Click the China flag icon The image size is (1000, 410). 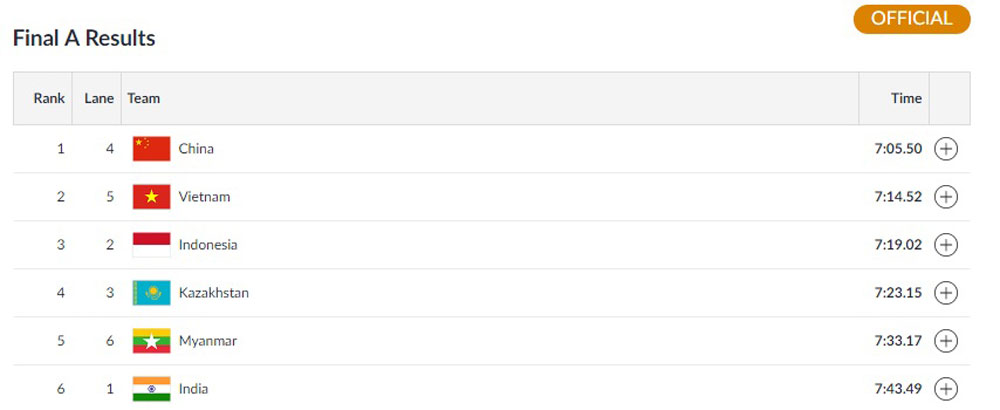click(151, 149)
